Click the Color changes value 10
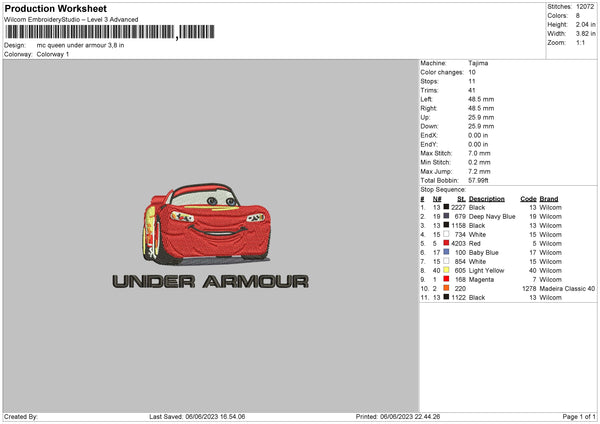This screenshot has width=600, height=424. pyautogui.click(x=472, y=72)
